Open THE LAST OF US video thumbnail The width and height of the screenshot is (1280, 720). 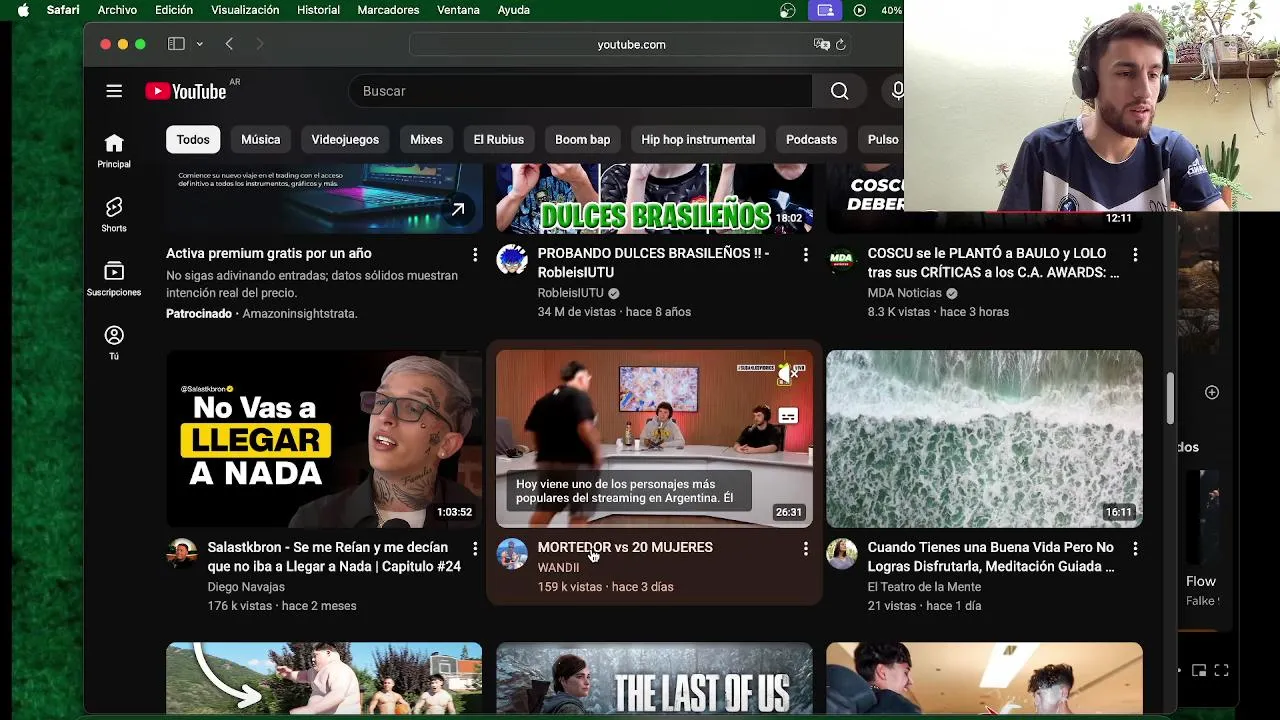point(654,678)
